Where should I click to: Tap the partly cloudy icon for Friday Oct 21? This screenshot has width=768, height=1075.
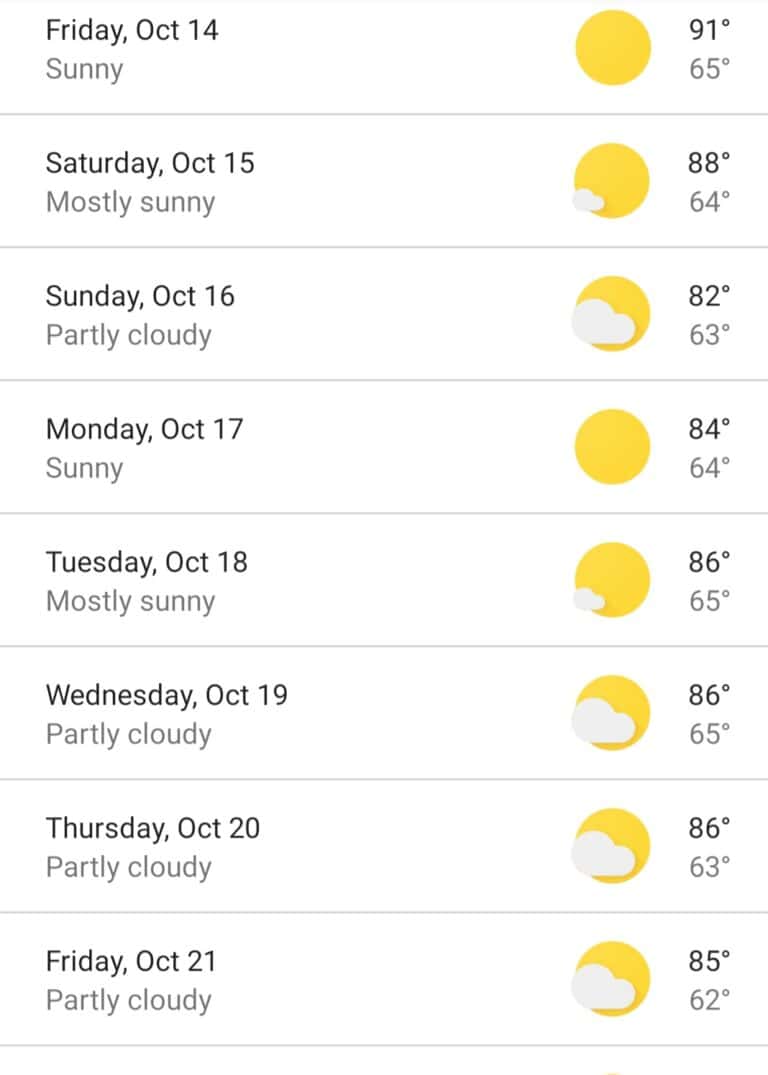click(611, 979)
